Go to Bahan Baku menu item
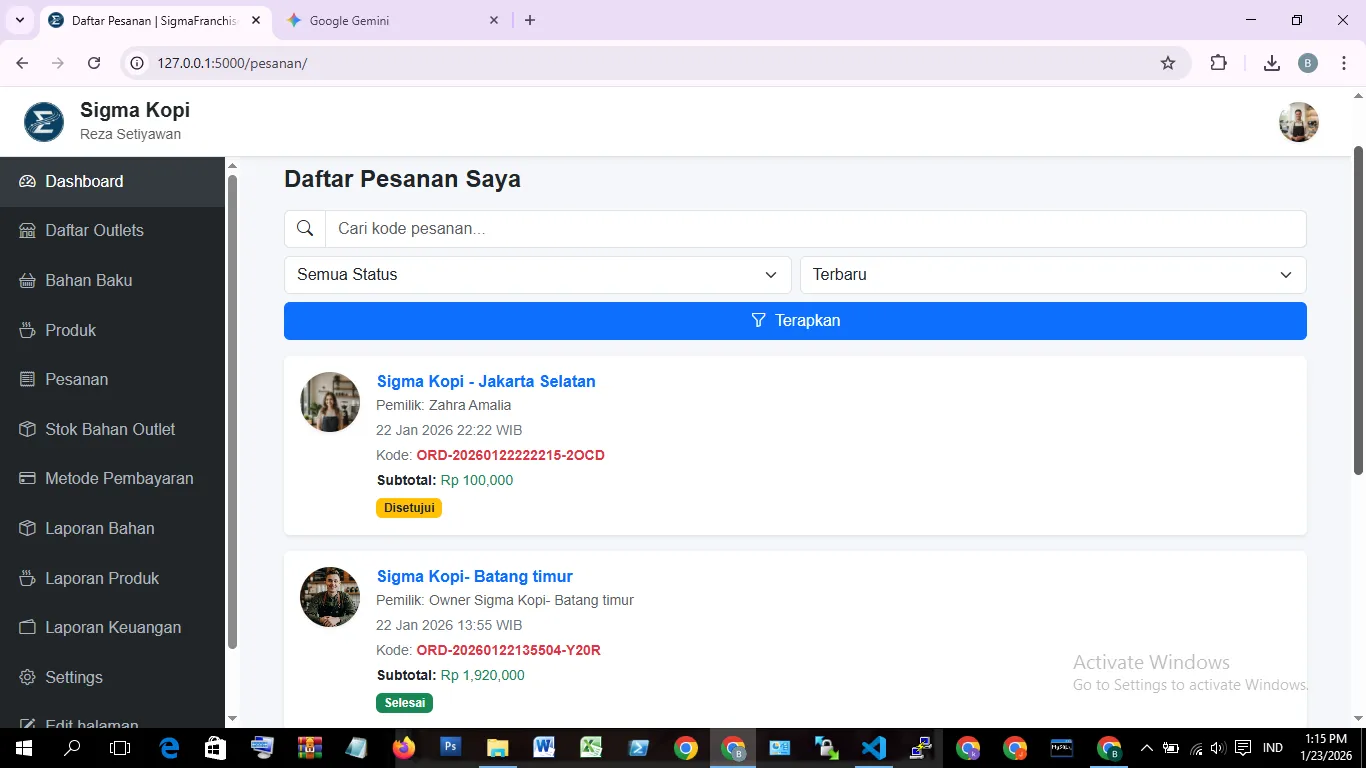1366x768 pixels. 112,280
